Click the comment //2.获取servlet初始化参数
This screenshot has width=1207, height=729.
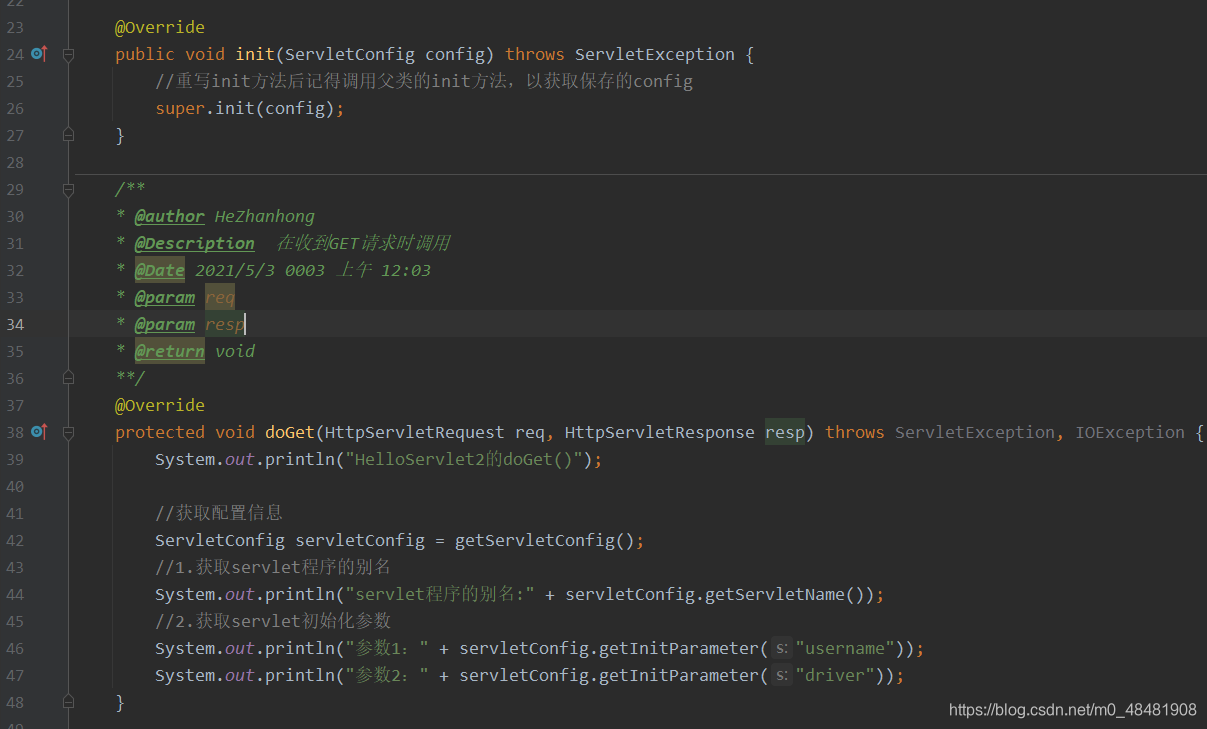point(273,621)
